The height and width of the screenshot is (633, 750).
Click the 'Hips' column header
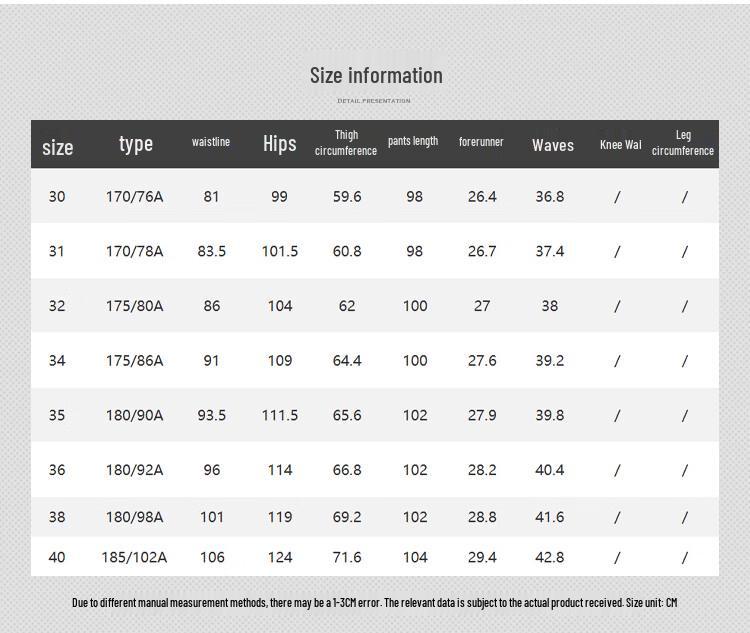pyautogui.click(x=279, y=144)
